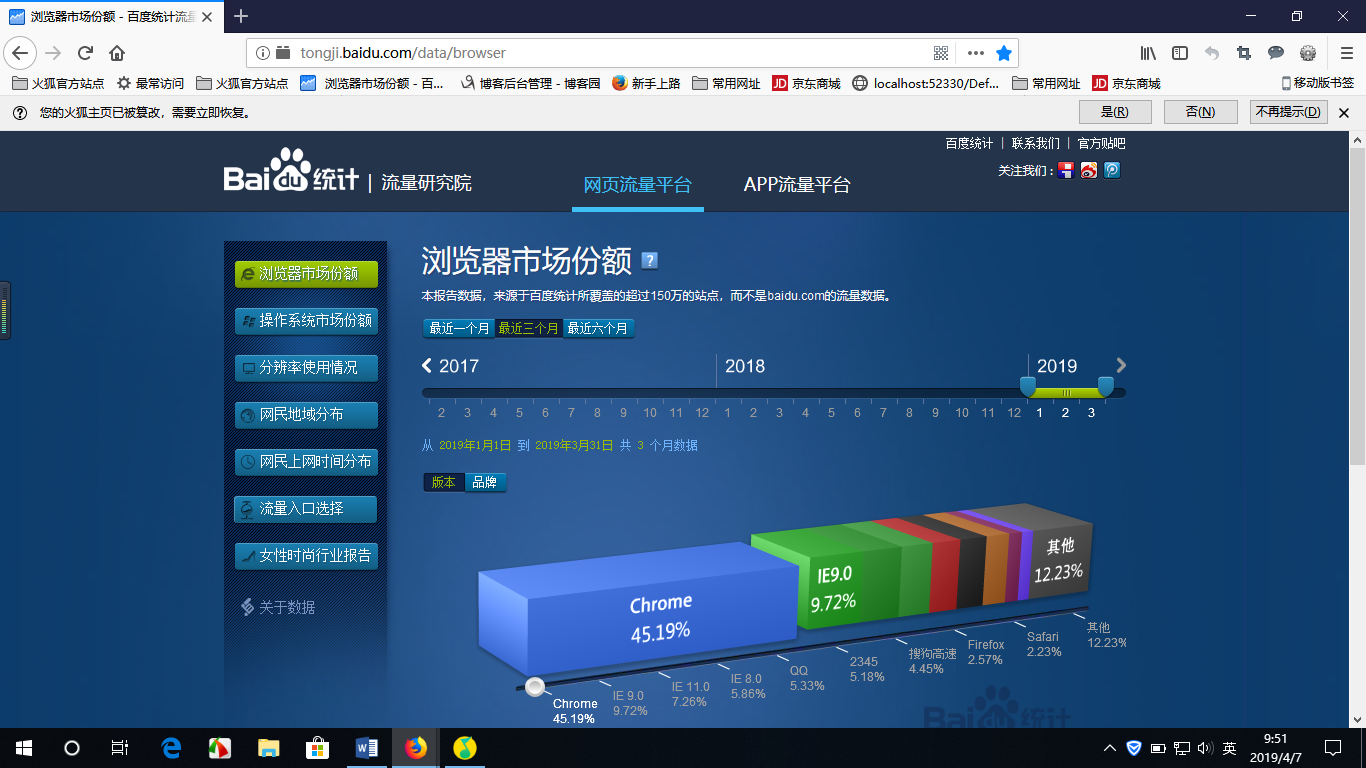
Task: Open the 联系我们 top link
Action: pos(1036,144)
